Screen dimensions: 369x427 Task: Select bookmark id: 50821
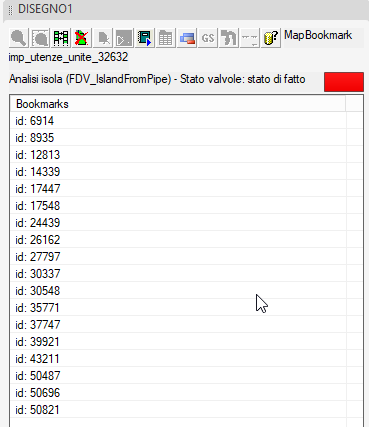click(178, 410)
